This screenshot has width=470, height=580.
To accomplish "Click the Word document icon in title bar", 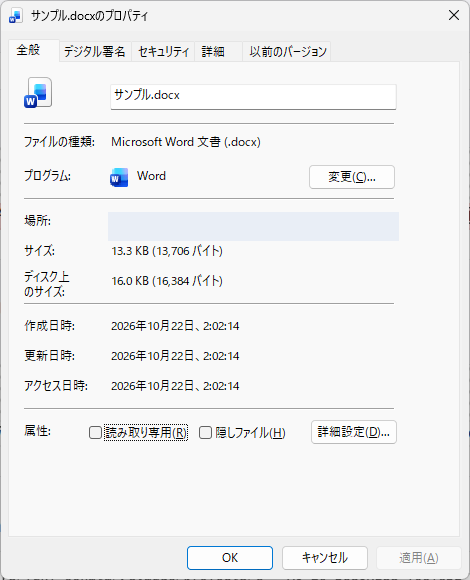I will tap(16, 16).
